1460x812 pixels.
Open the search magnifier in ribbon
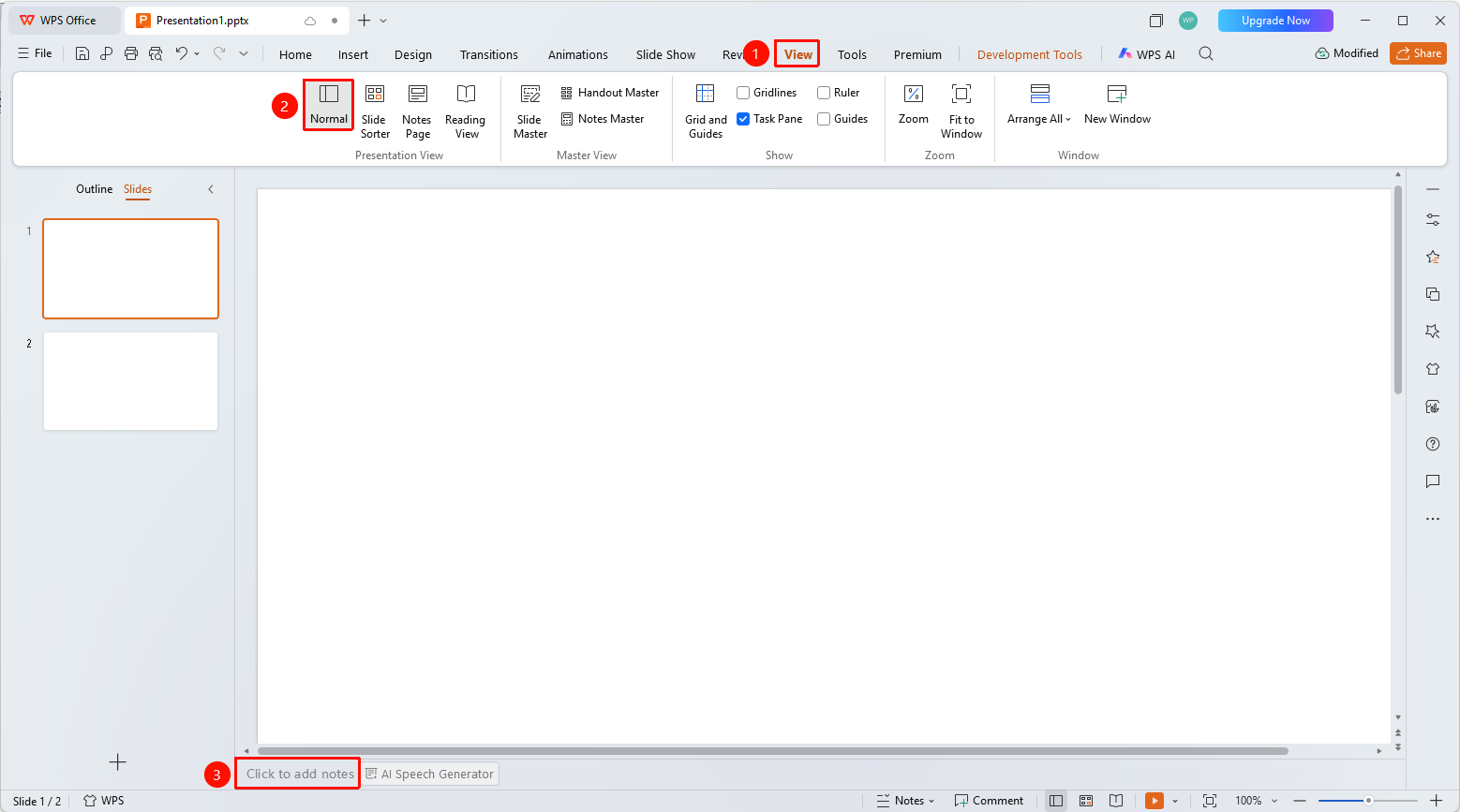coord(1206,53)
